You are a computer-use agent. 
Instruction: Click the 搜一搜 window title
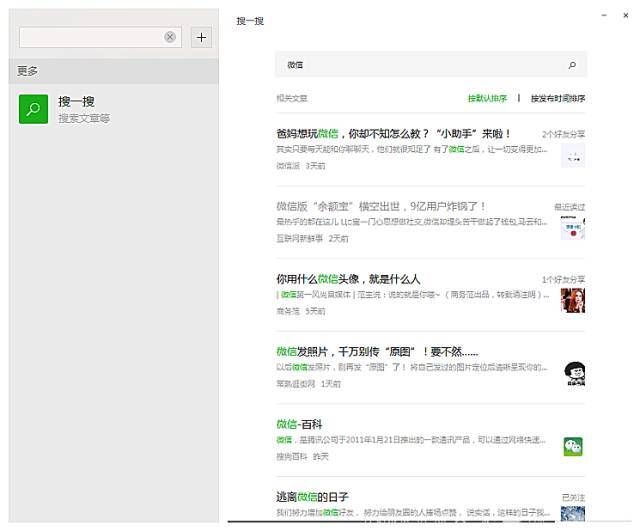[x=250, y=21]
